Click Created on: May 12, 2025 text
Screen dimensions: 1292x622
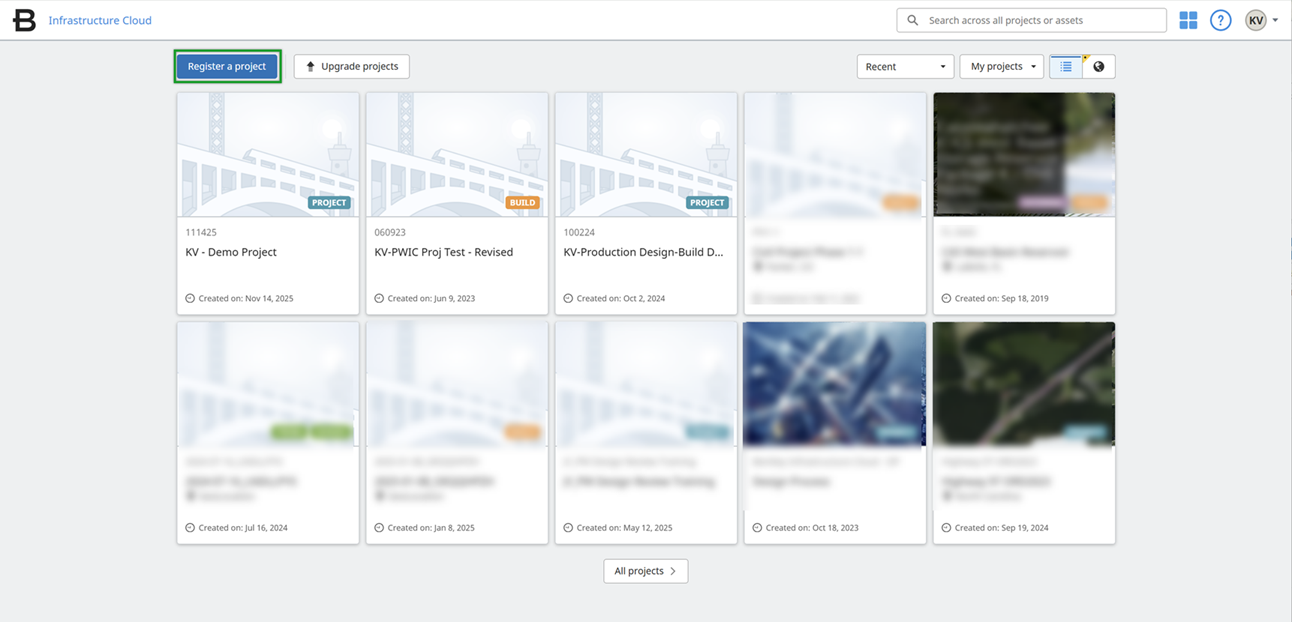coord(624,527)
